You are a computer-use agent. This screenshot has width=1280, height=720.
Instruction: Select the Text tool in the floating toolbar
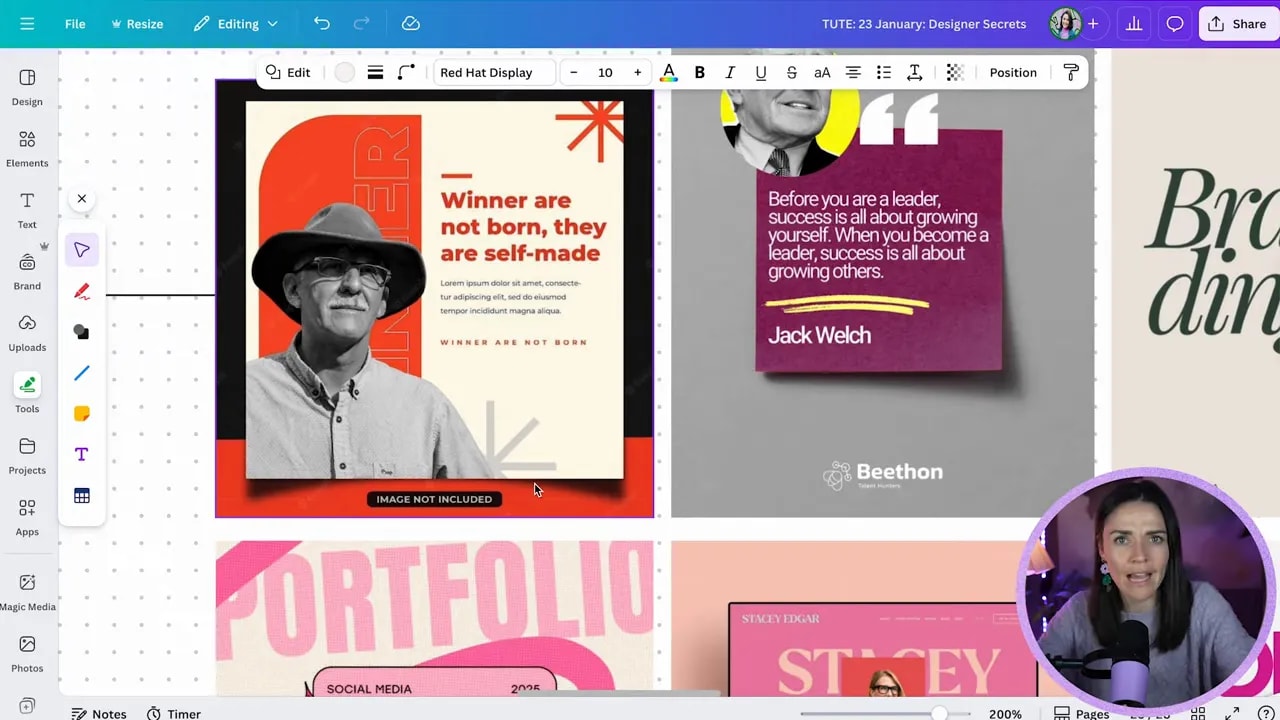point(81,453)
